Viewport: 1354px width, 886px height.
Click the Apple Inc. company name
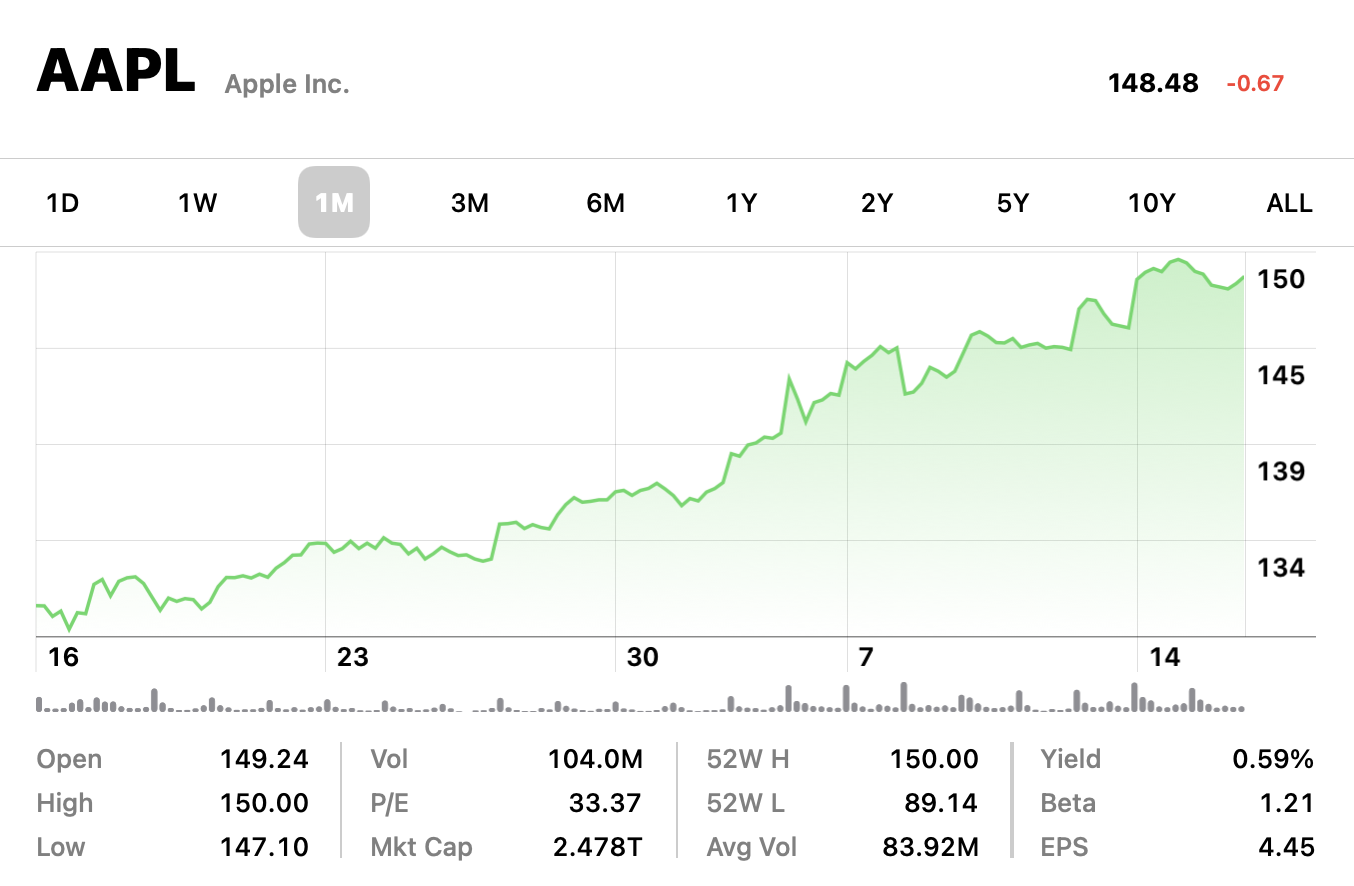(287, 84)
